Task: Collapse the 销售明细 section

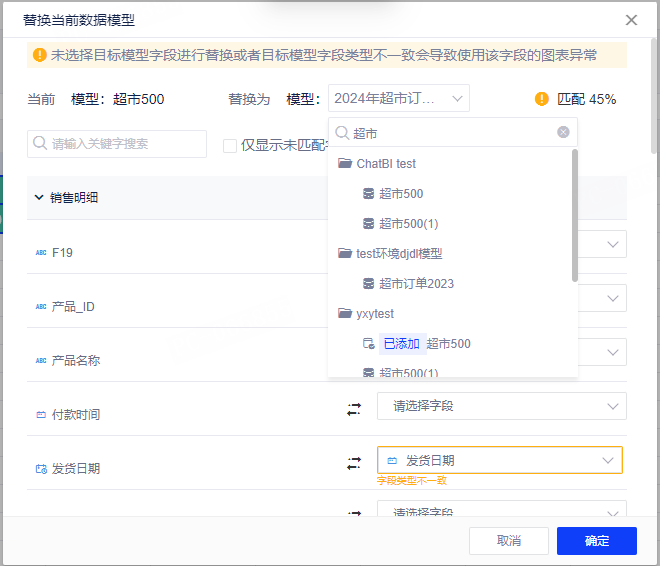Action: (39, 197)
